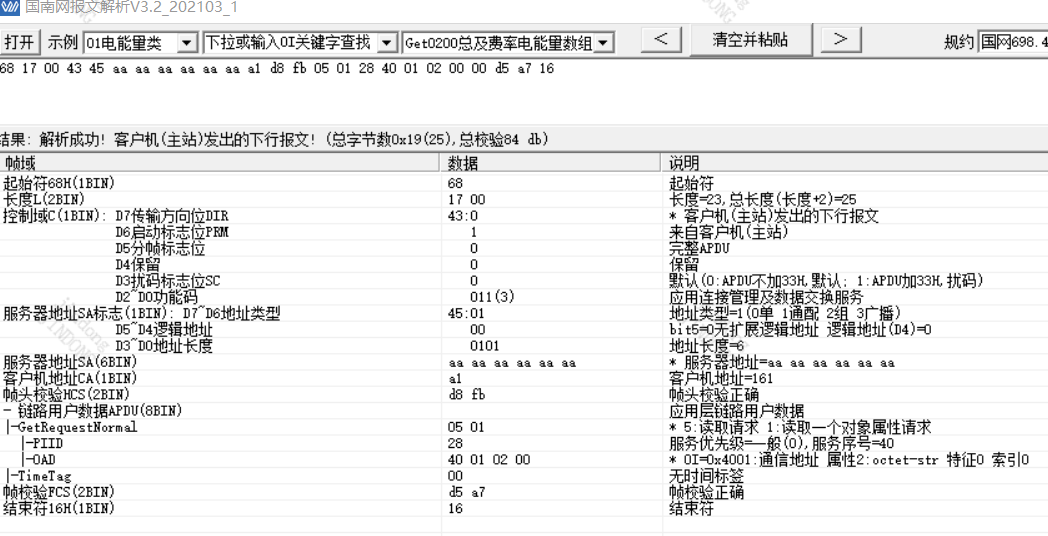Click the next '>' button

tap(841, 40)
